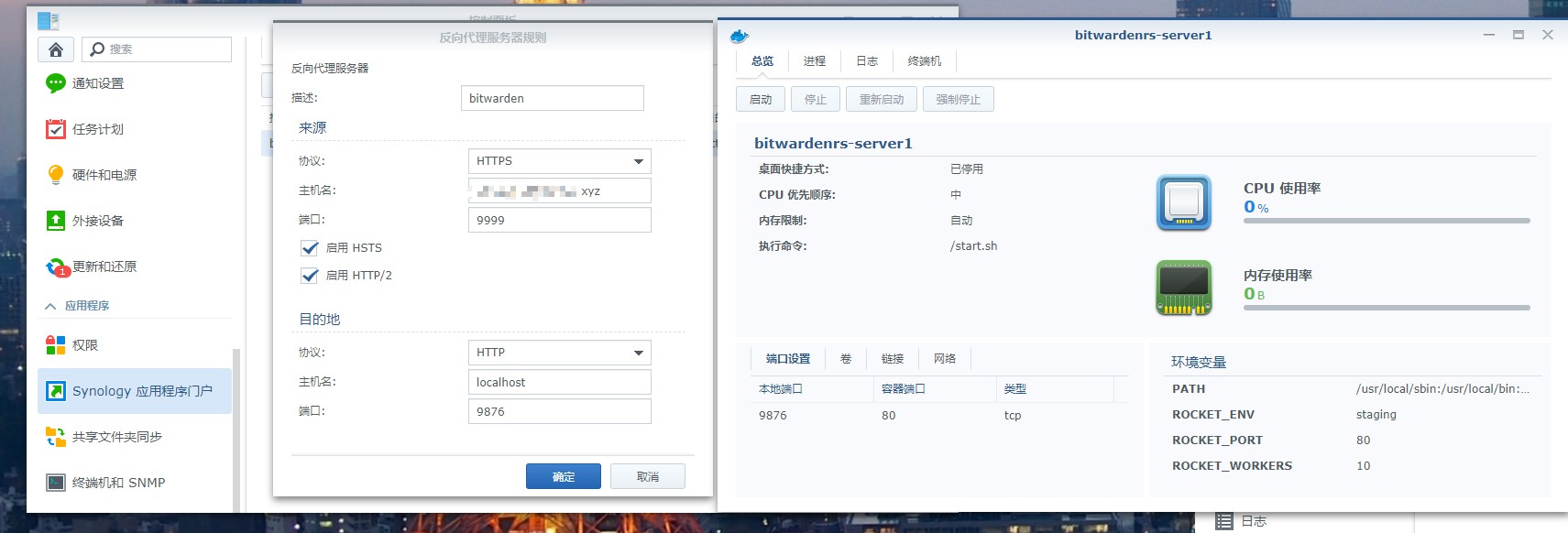Open the External Devices upload icon

coord(56,221)
